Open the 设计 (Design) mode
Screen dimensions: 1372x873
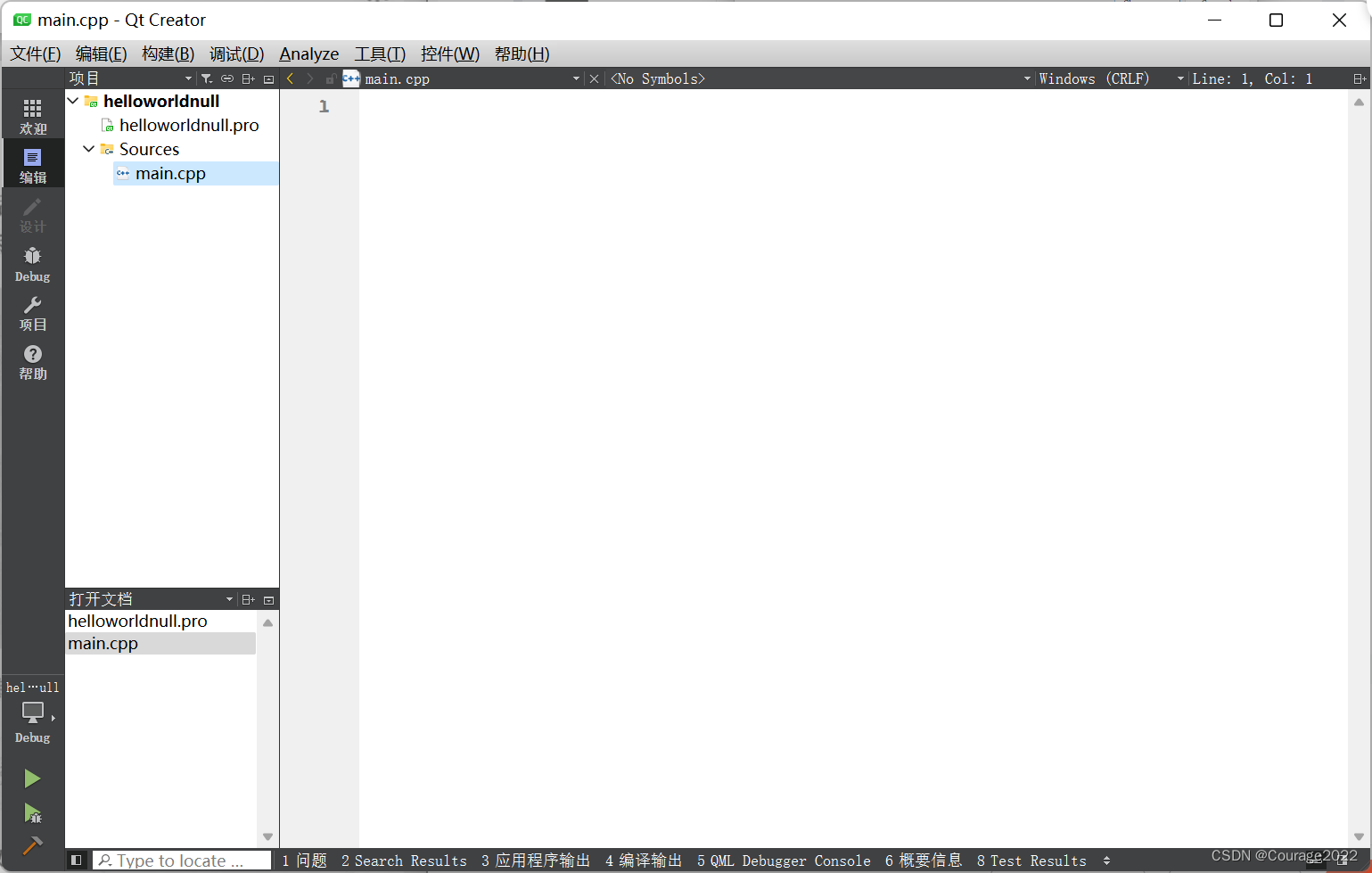(x=33, y=215)
